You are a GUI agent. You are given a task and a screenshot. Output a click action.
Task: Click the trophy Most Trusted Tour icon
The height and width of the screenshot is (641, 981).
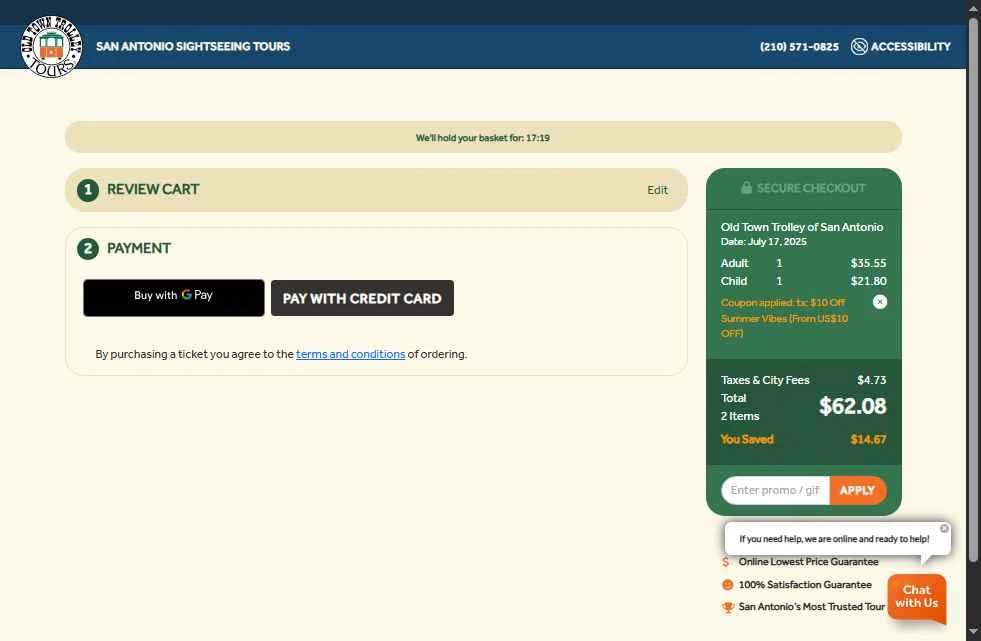coord(728,607)
